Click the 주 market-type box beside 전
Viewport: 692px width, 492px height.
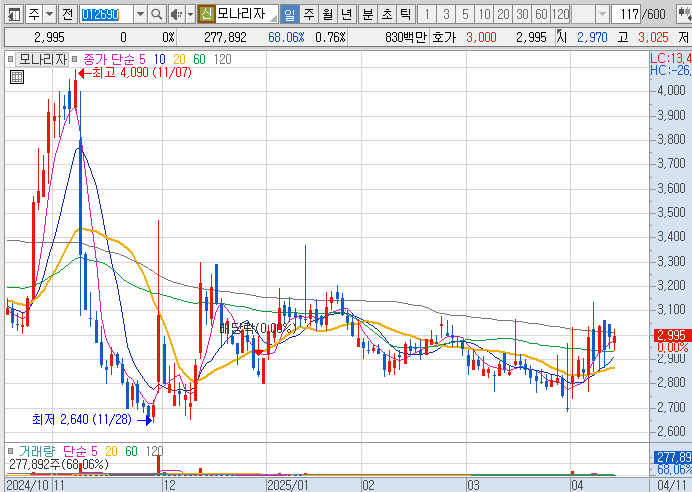pyautogui.click(x=35, y=14)
